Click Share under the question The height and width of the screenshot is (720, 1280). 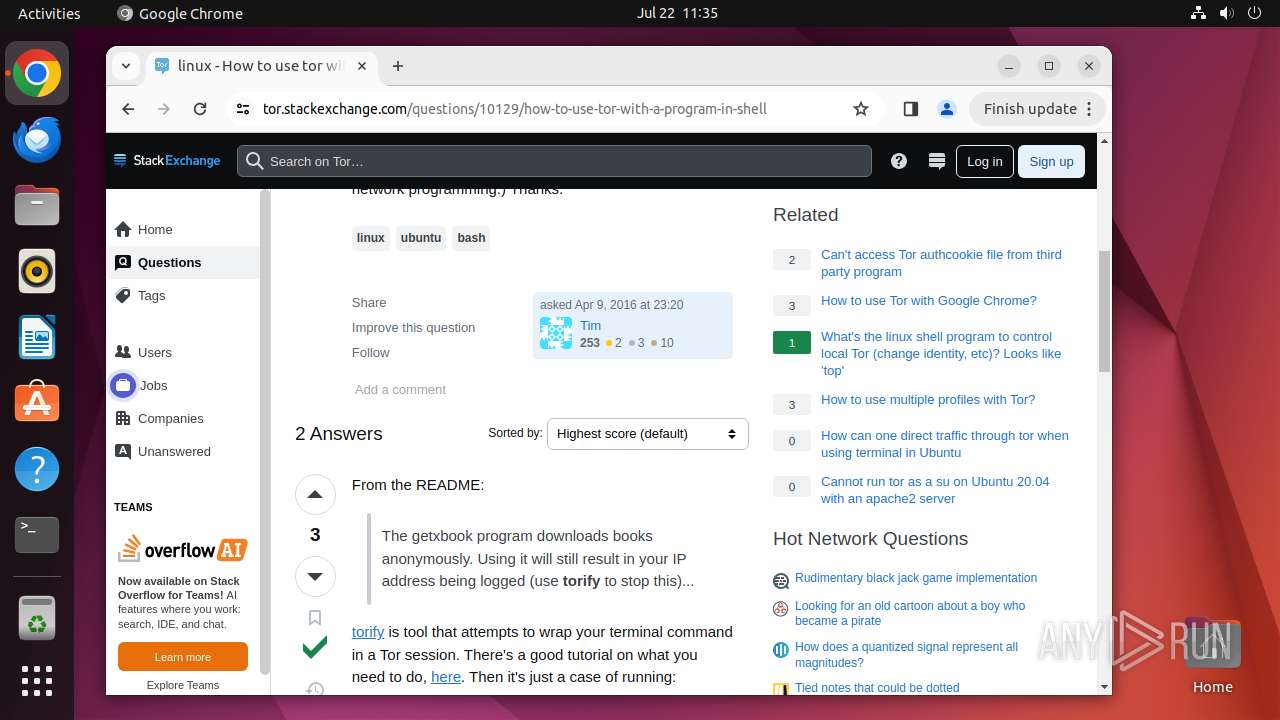(x=369, y=302)
